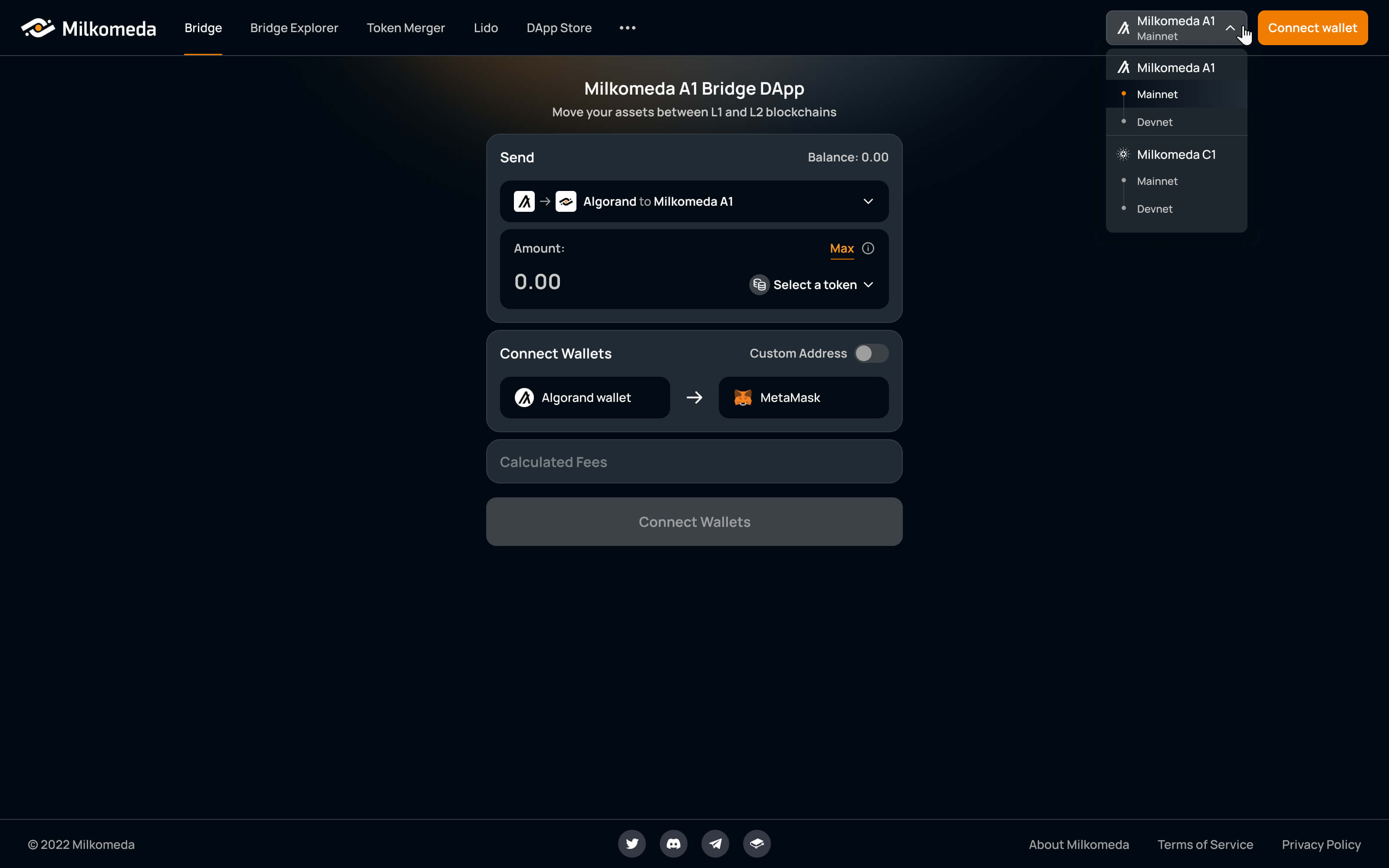Open the Discord social icon
The width and height of the screenshot is (1389, 868).
673,843
